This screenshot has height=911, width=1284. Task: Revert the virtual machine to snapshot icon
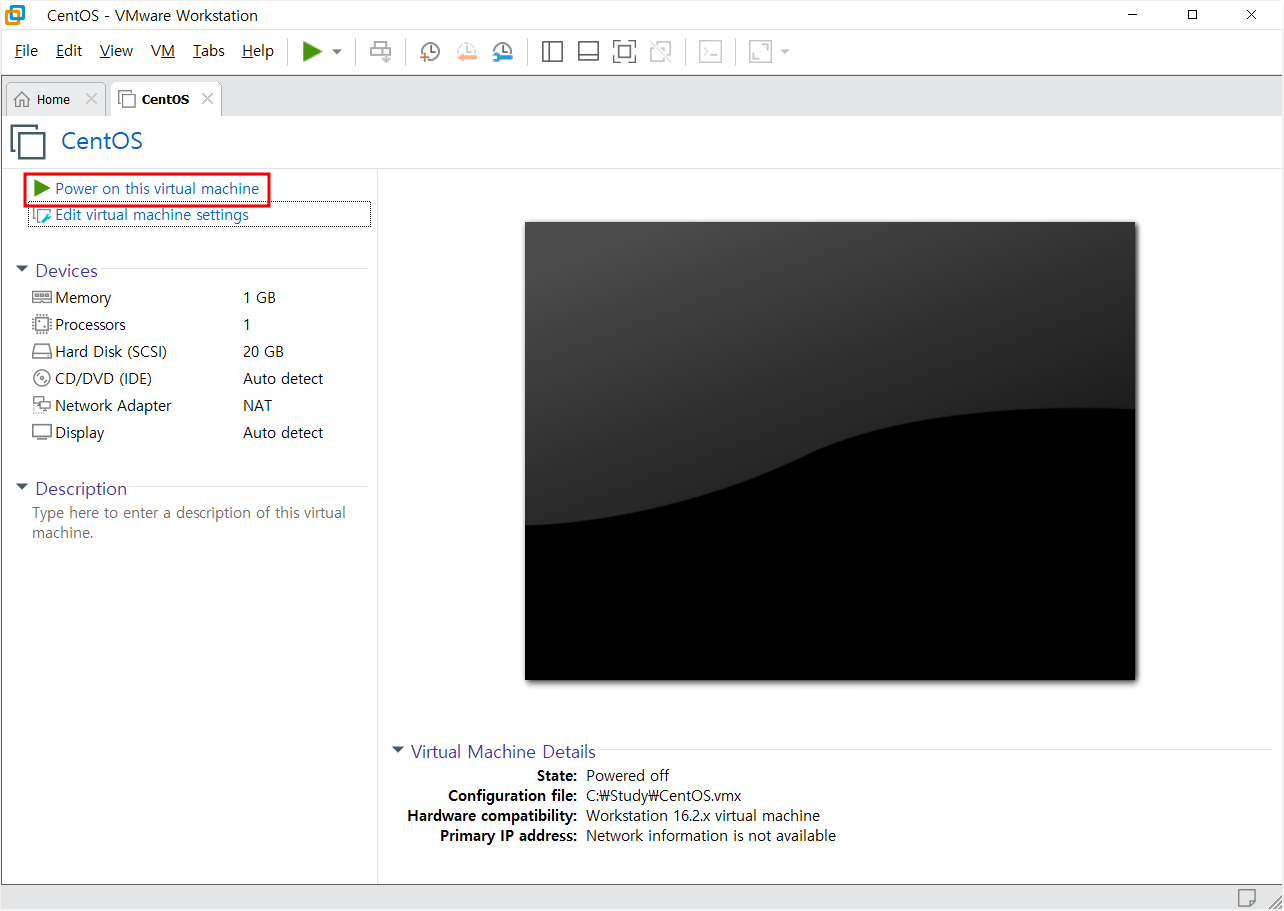(x=466, y=52)
